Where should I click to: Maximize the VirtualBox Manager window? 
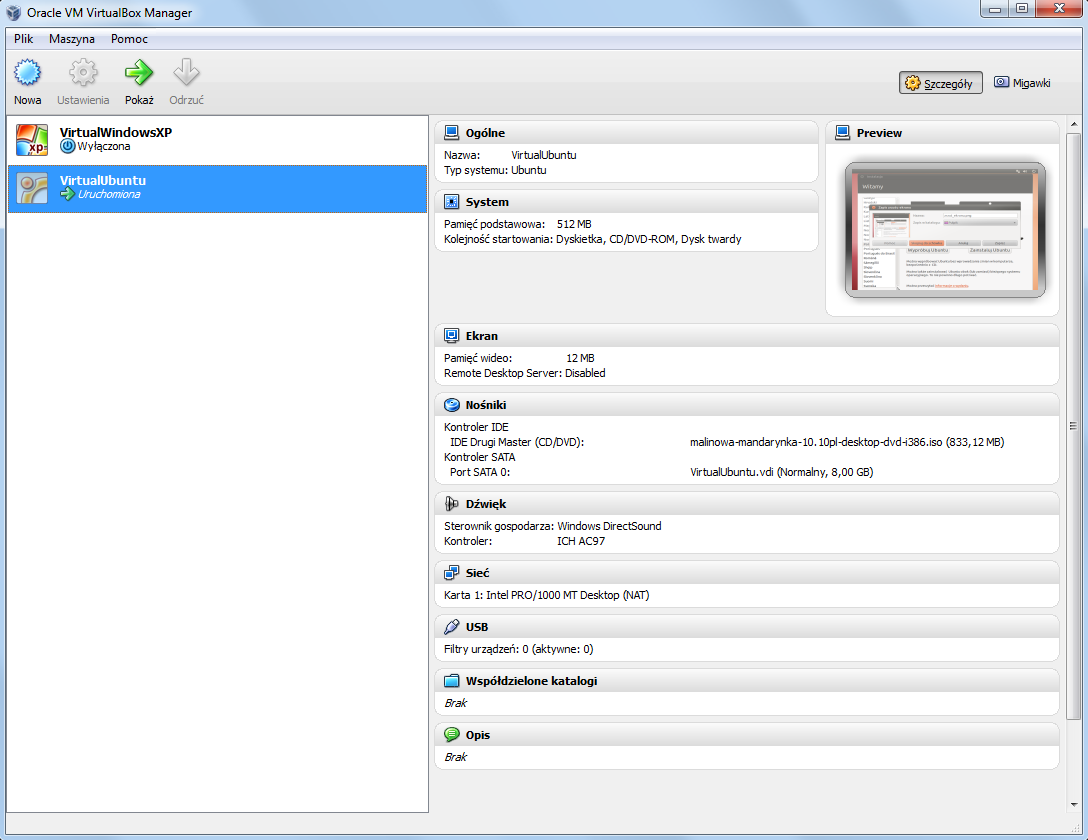pyautogui.click(x=1022, y=8)
